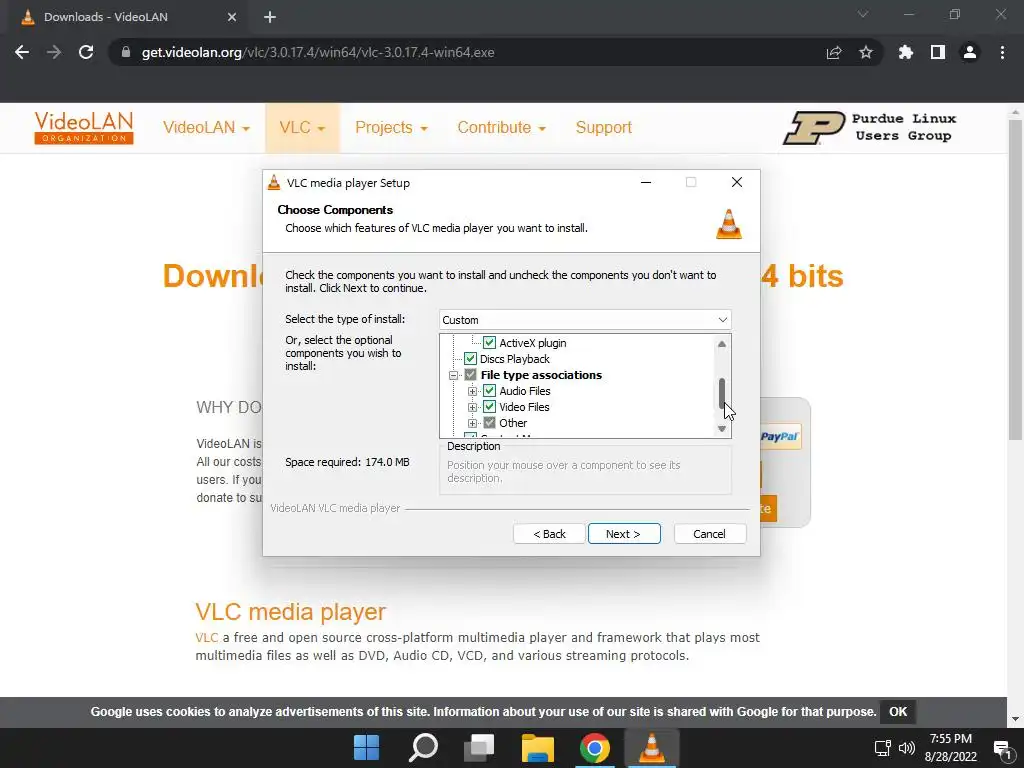Open the network tray icon
This screenshot has height=768, width=1024.
tap(883, 748)
